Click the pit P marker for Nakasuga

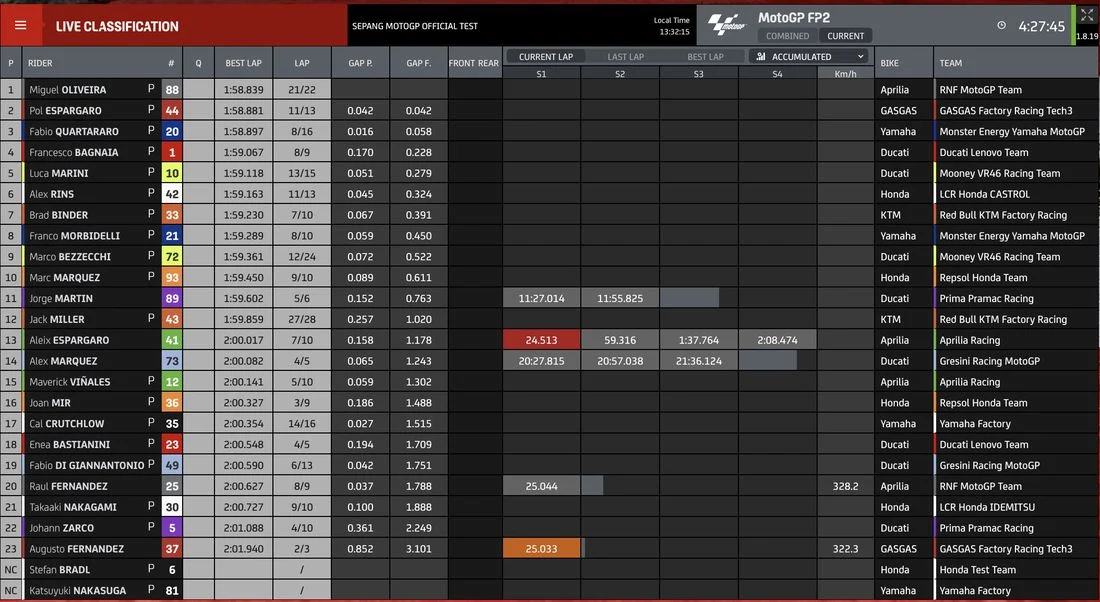click(151, 590)
